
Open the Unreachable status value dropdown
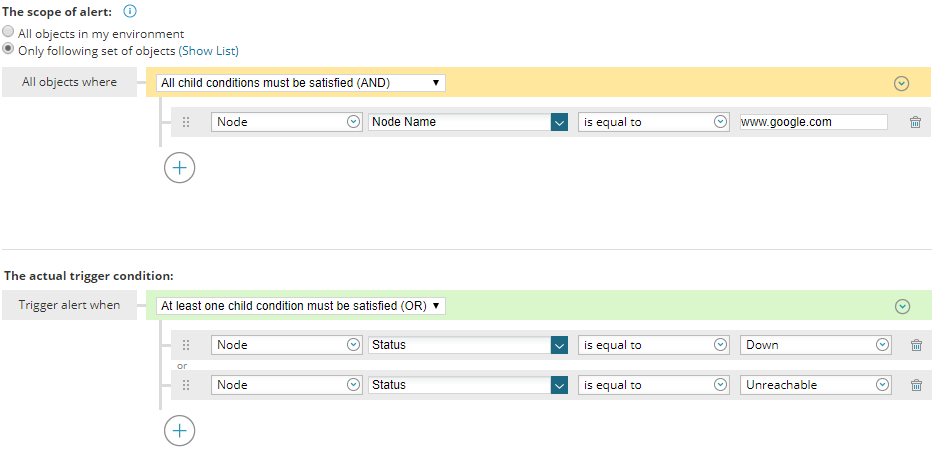(x=816, y=385)
